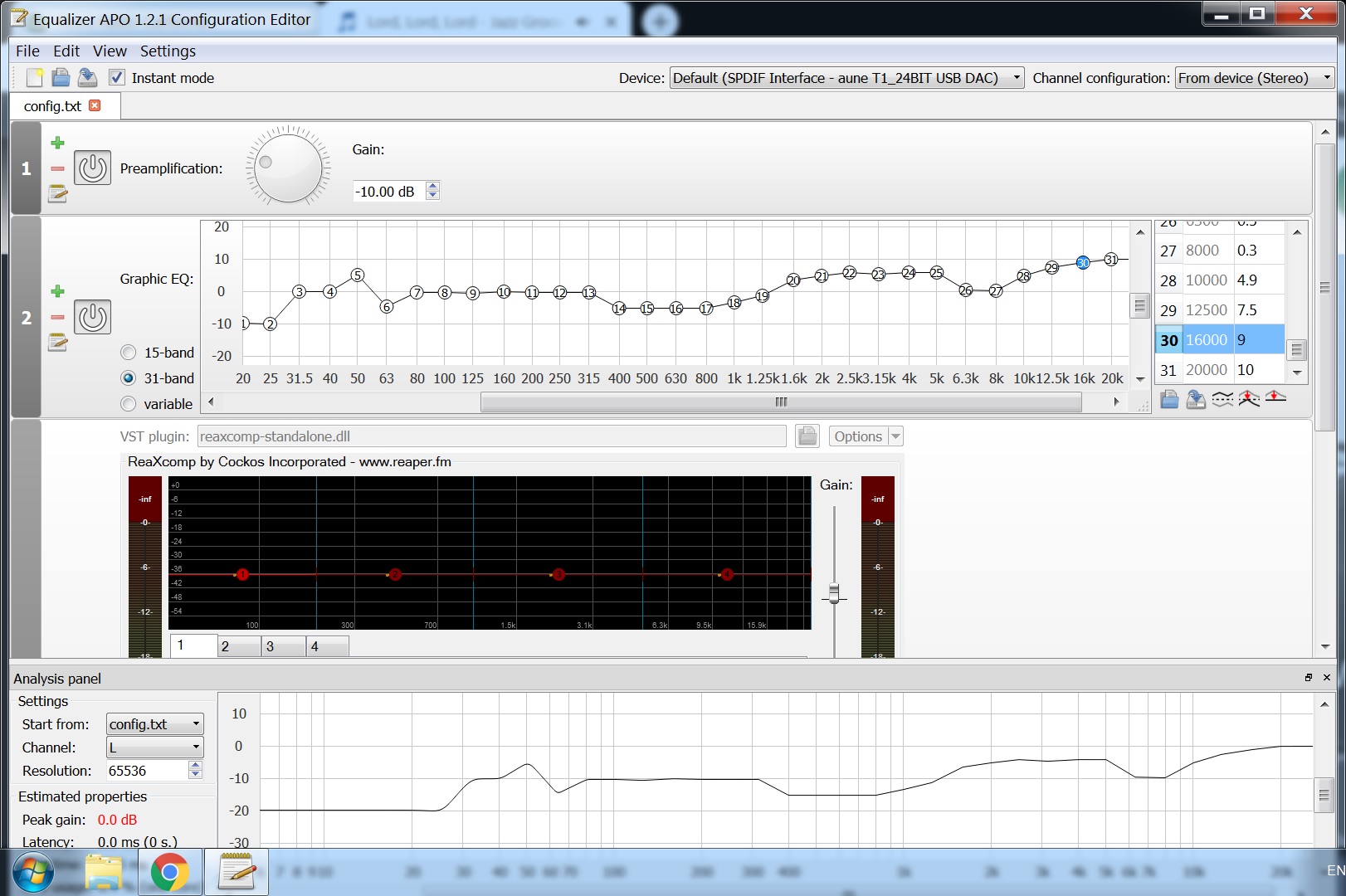This screenshot has width=1346, height=896.
Task: Select the 31-band radio button
Action: 129,378
